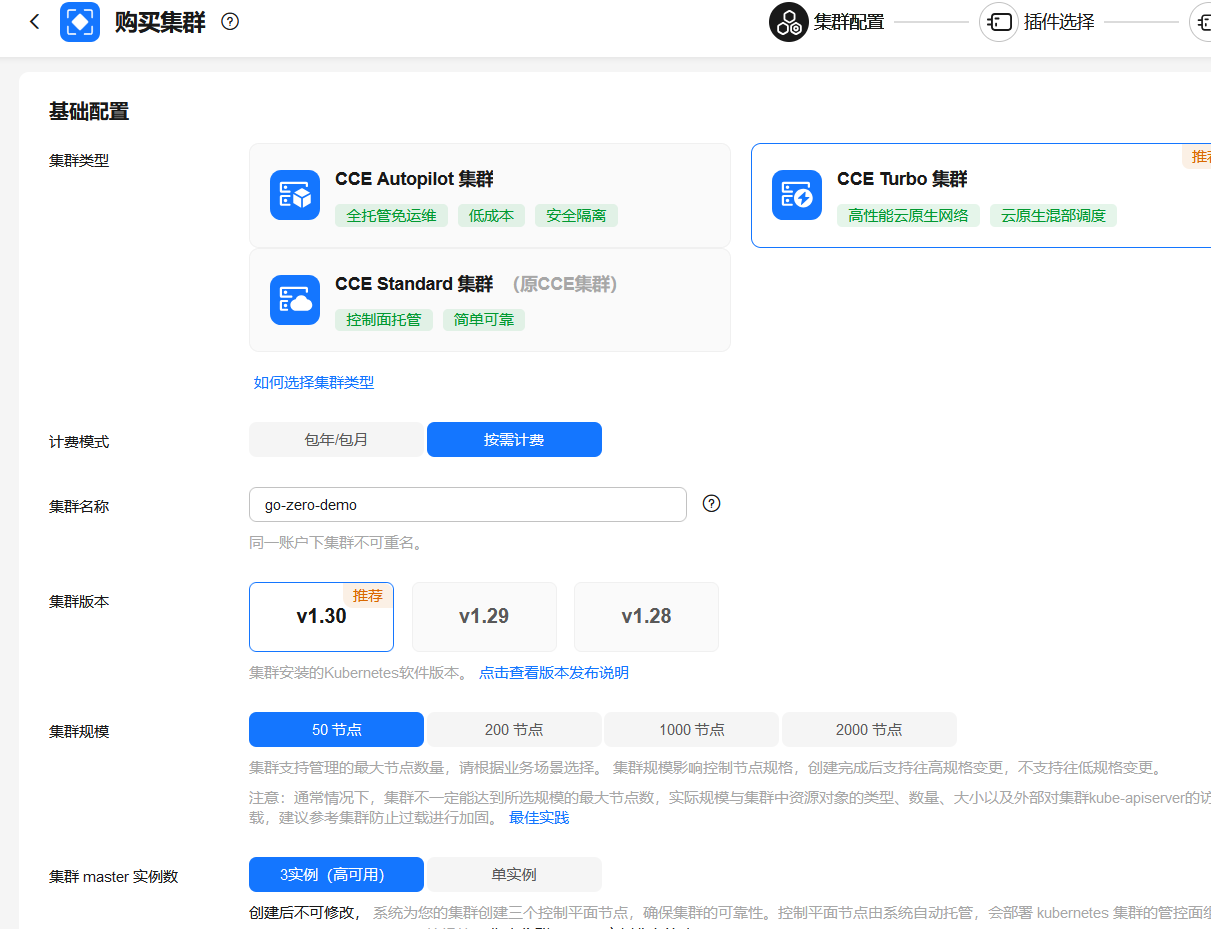Open 最佳实践 link
This screenshot has height=929, width=1211.
[539, 817]
